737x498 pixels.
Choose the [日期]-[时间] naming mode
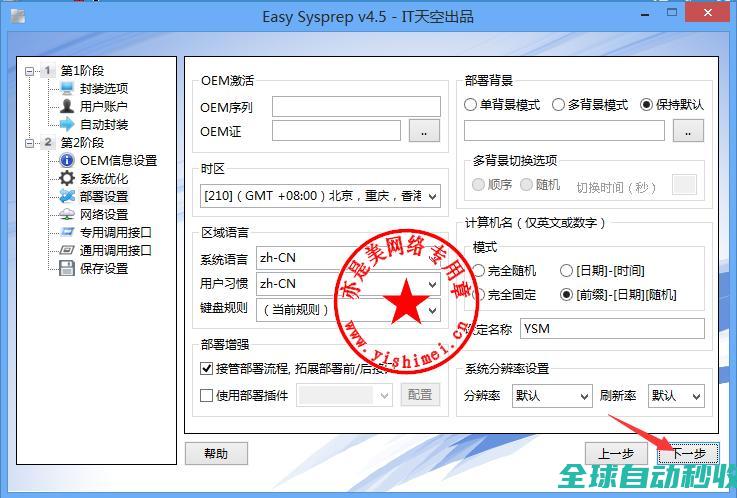pos(567,271)
